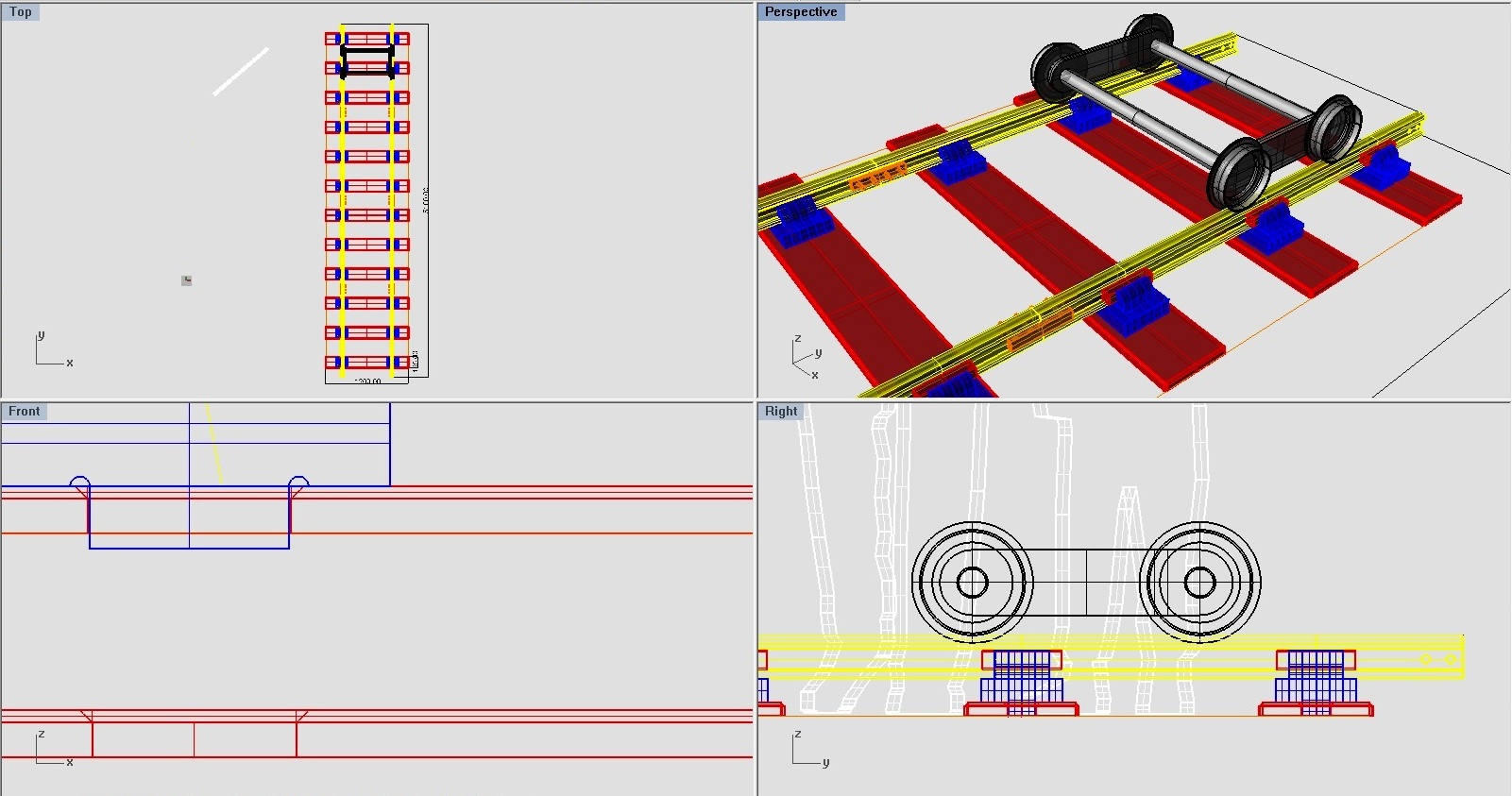Click the XYZ axis icon in Perspective viewport
The width and height of the screenshot is (1512, 796).
pos(805,357)
